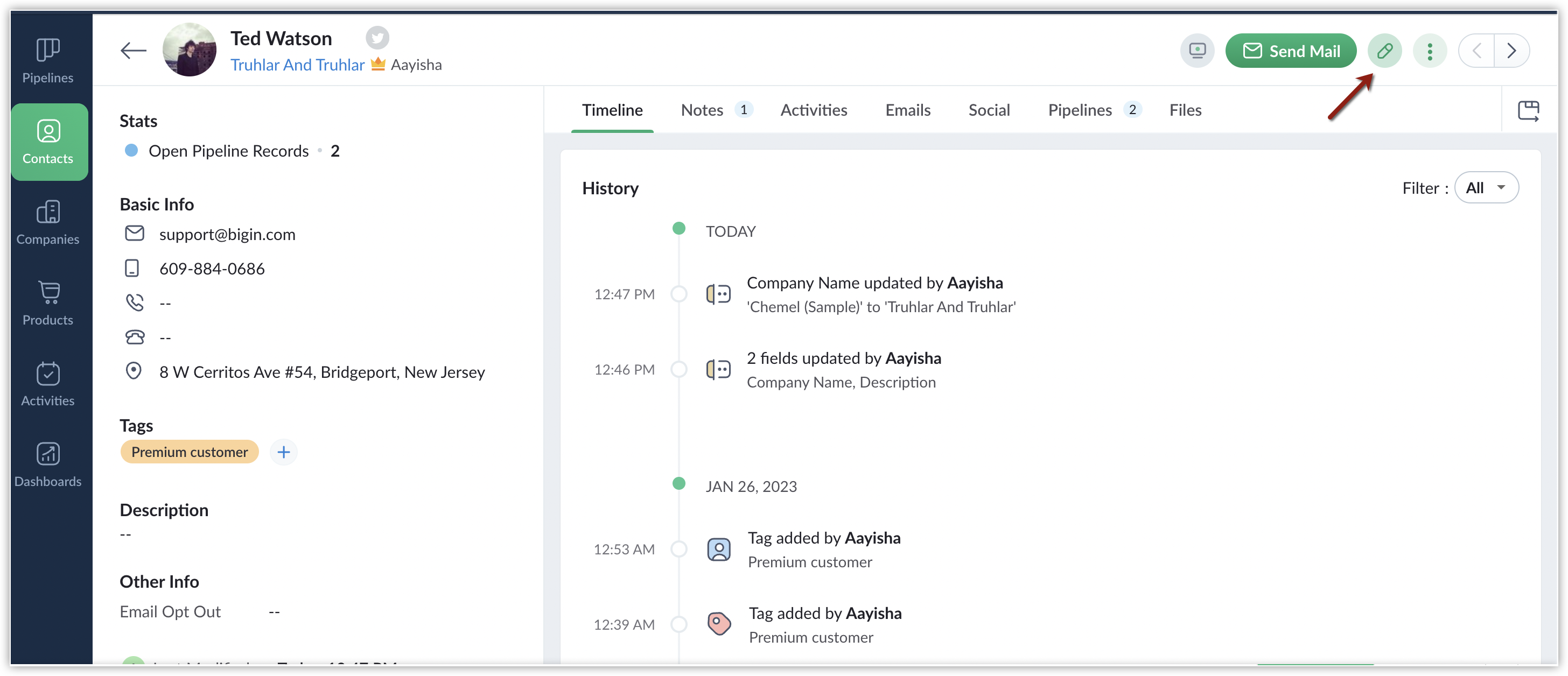Click the Email Opt Out field value
The image size is (1568, 676).
(x=275, y=612)
